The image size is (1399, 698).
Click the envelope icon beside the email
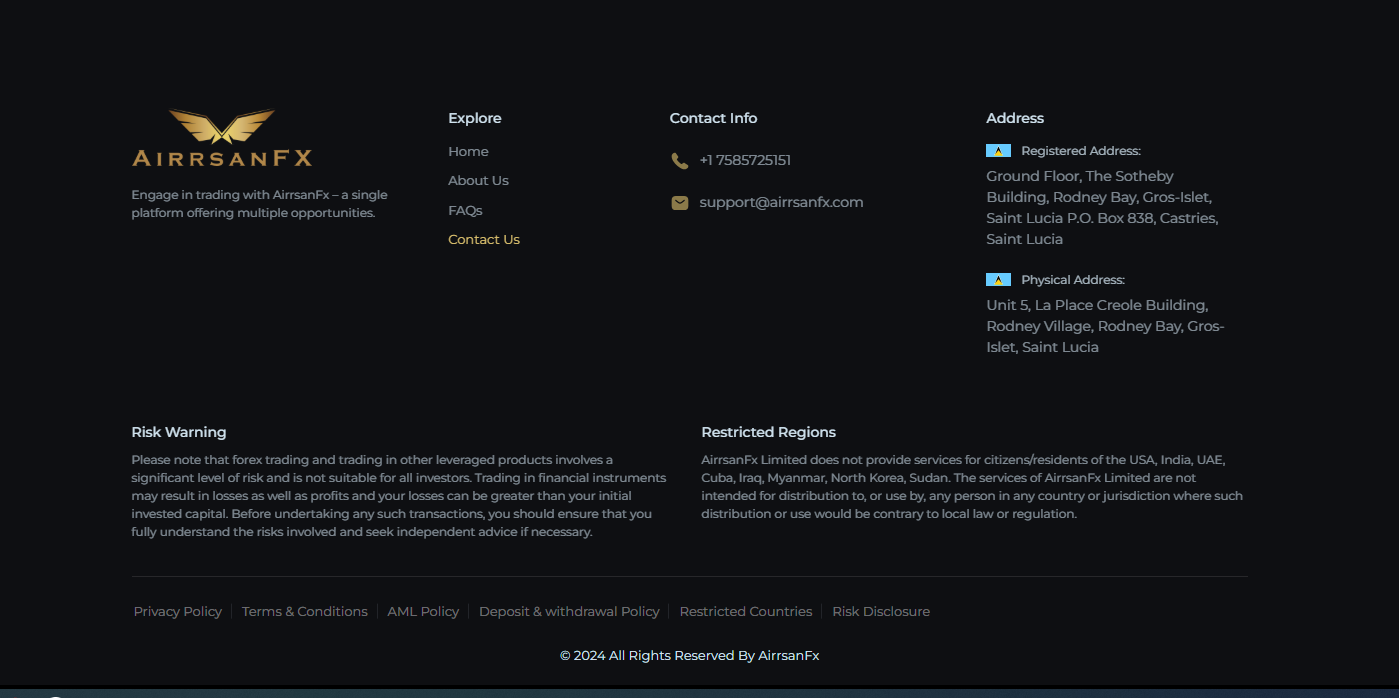click(x=680, y=203)
